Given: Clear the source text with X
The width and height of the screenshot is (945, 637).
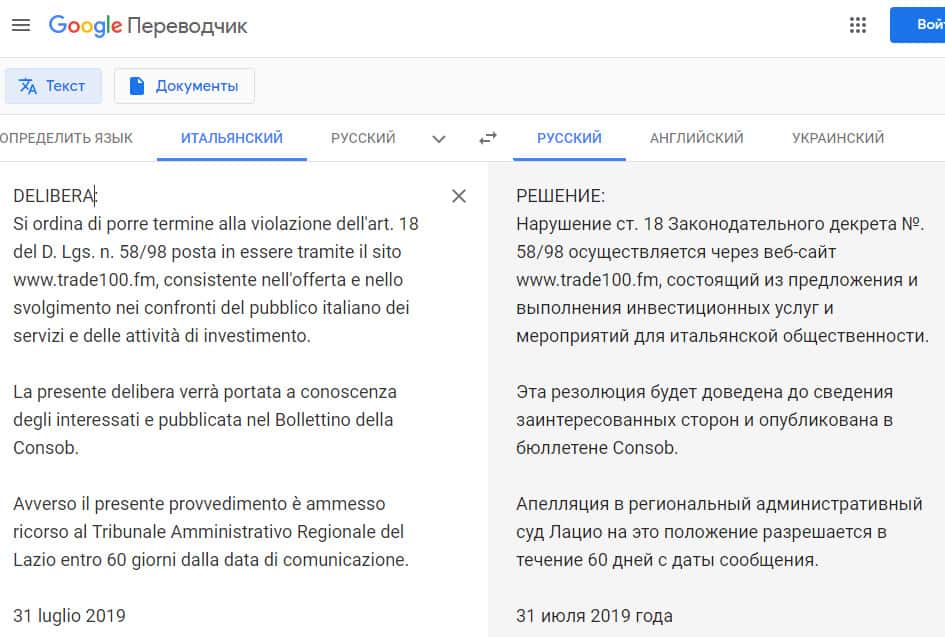Looking at the screenshot, I should click(459, 196).
